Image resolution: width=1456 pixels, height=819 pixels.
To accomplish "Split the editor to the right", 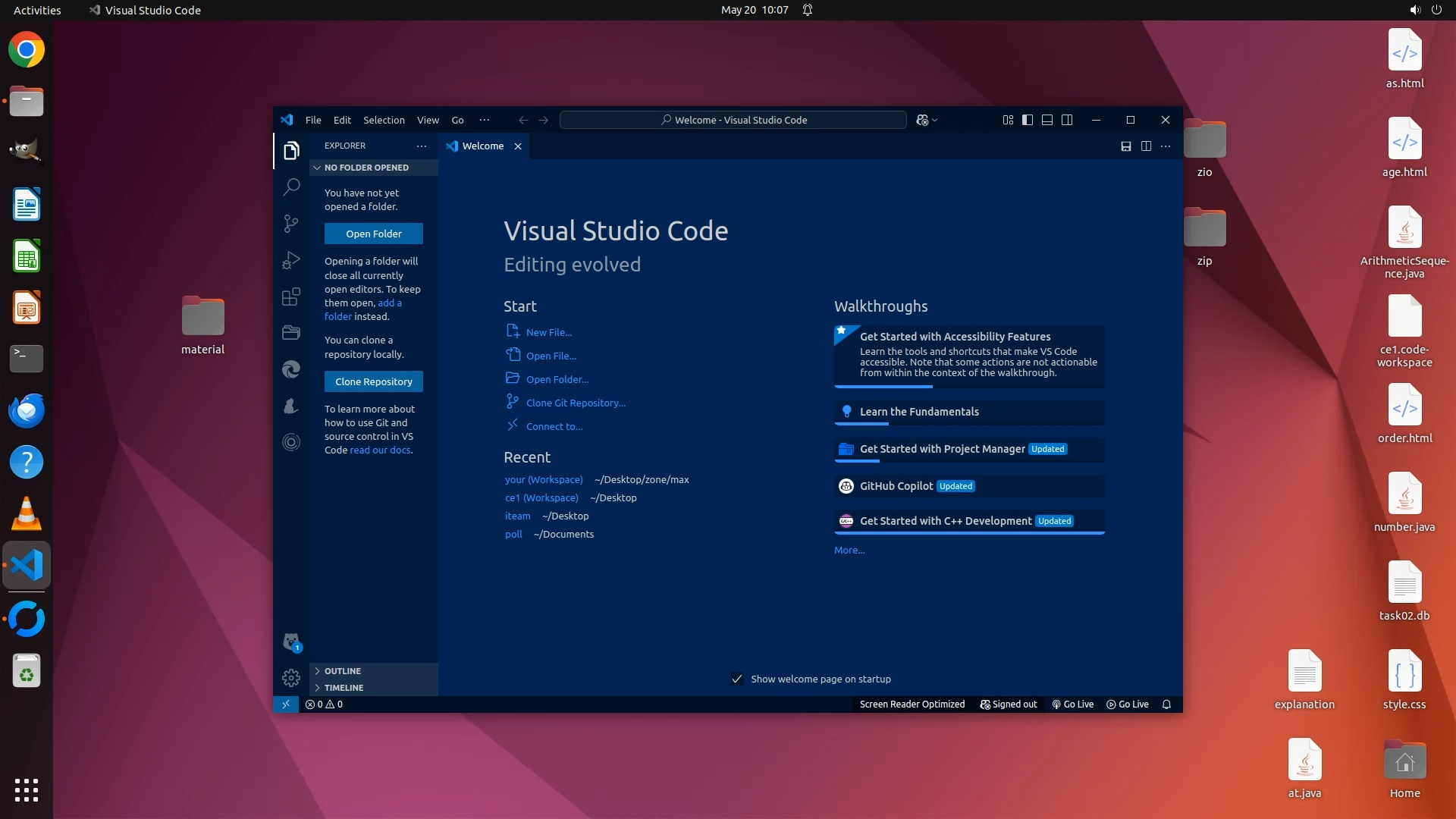I will point(1146,146).
